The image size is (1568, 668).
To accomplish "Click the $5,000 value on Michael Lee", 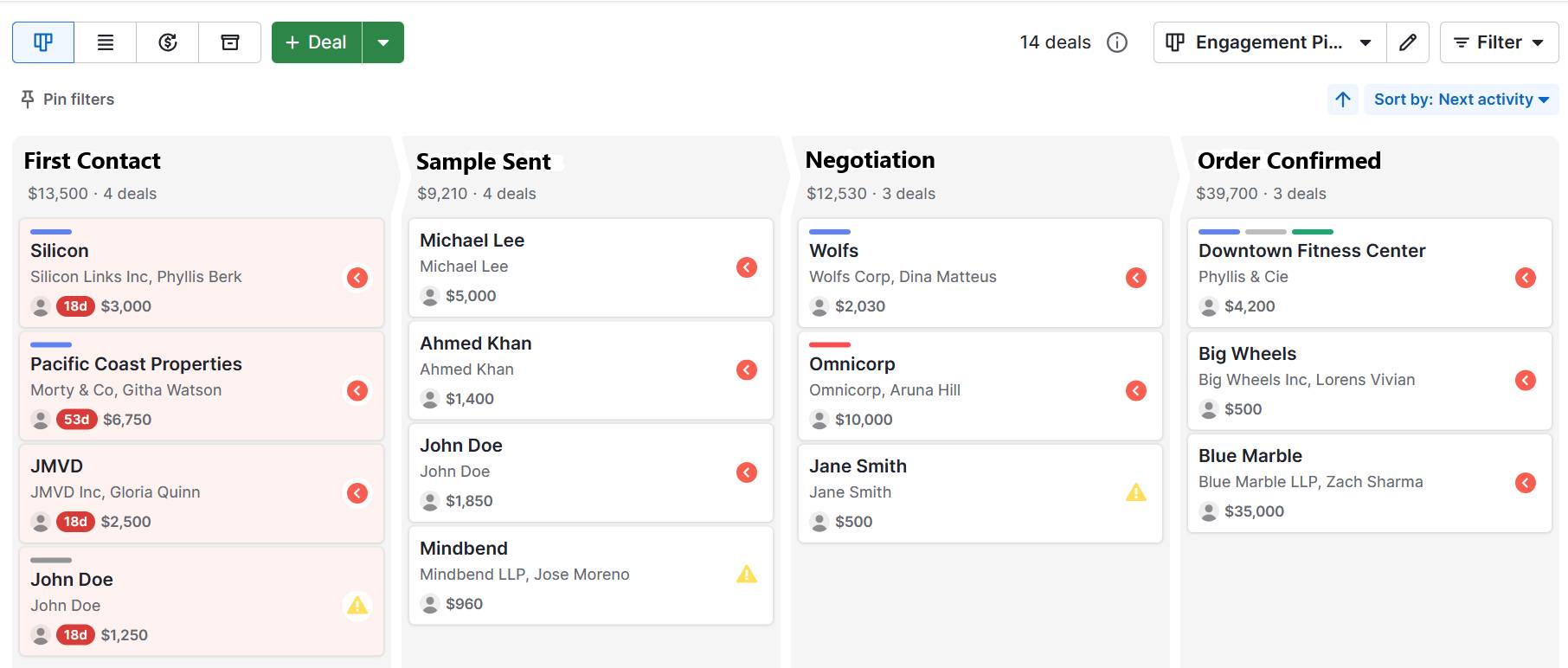I will pos(471,296).
